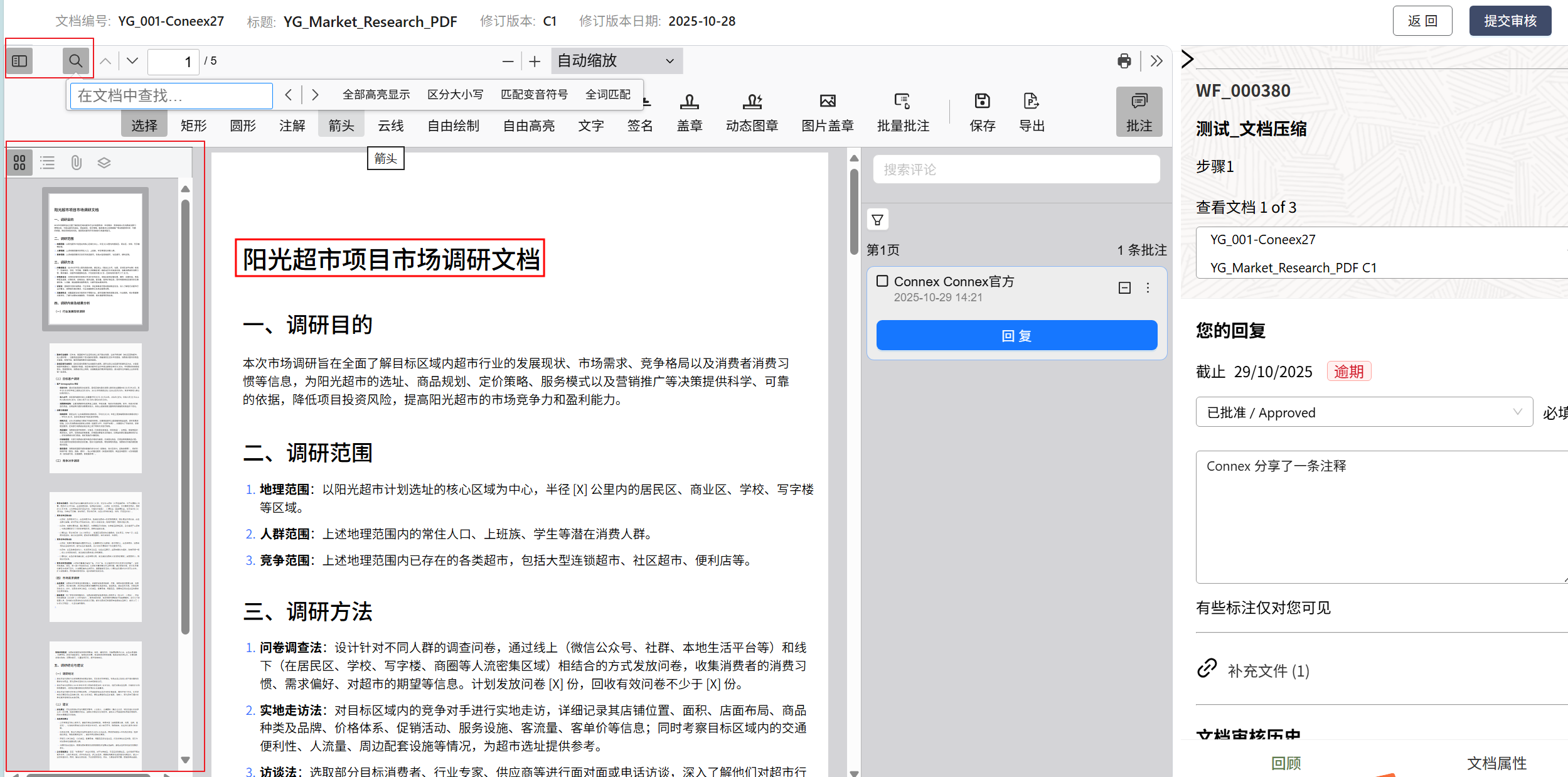This screenshot has height=777, width=1568.
Task: Open the Stamp (盖章) tool
Action: pyautogui.click(x=689, y=112)
